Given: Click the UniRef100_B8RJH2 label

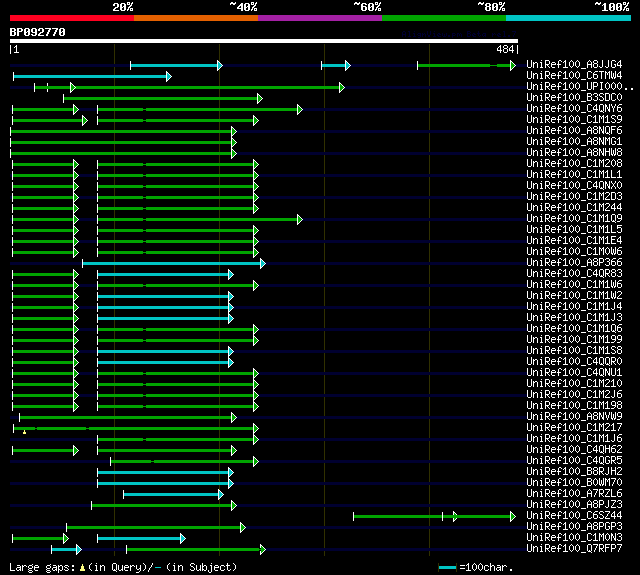Looking at the screenshot, I should pyautogui.click(x=574, y=472).
